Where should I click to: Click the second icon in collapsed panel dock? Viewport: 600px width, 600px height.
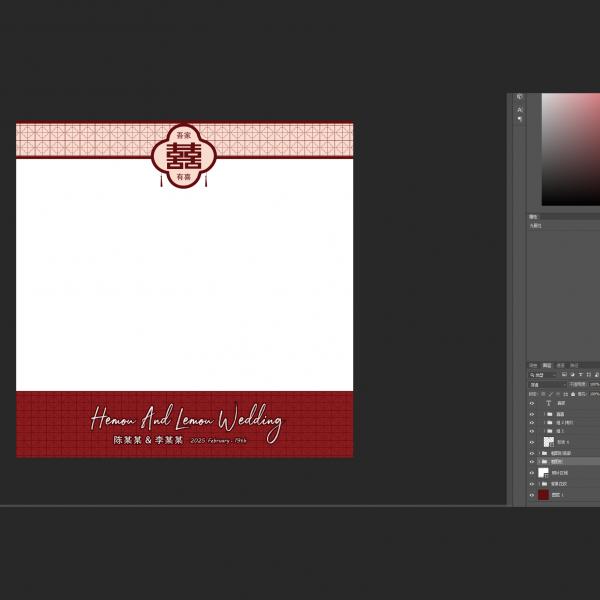(x=519, y=108)
